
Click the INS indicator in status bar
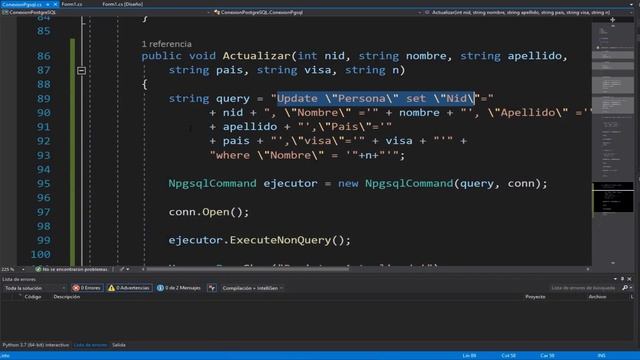(601, 356)
